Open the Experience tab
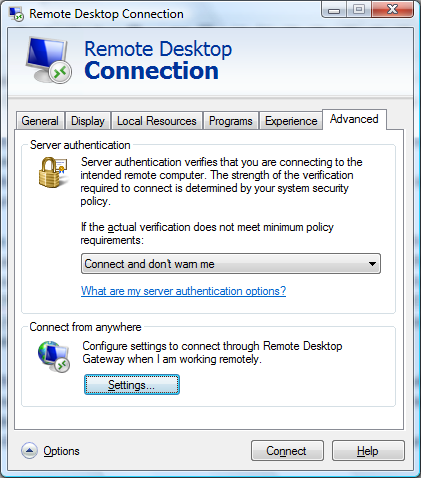This screenshot has width=421, height=478. tap(291, 121)
